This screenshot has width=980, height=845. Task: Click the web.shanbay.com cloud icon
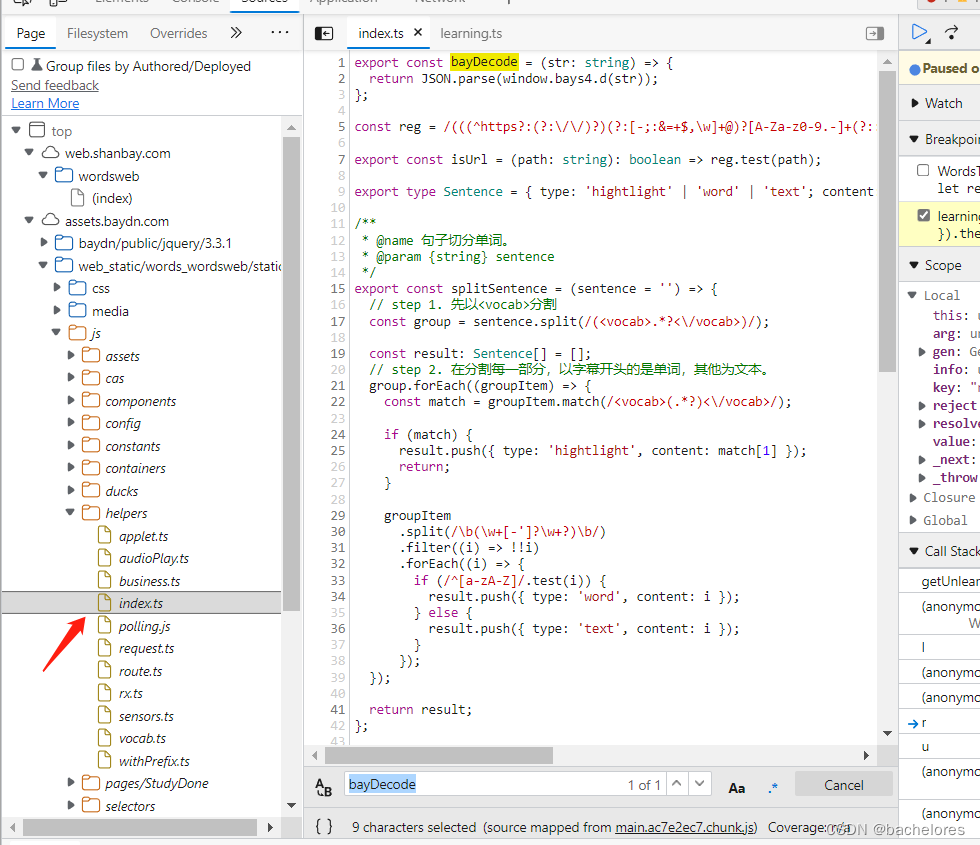51,152
